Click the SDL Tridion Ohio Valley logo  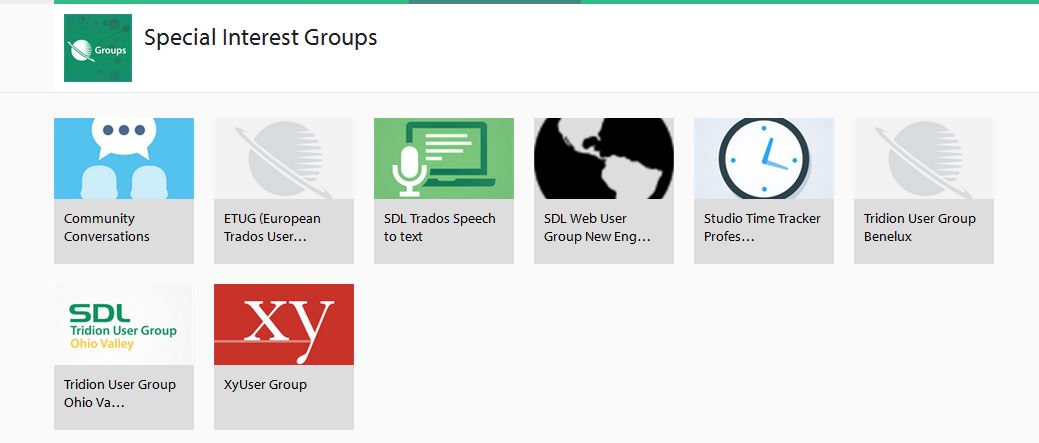pos(123,324)
